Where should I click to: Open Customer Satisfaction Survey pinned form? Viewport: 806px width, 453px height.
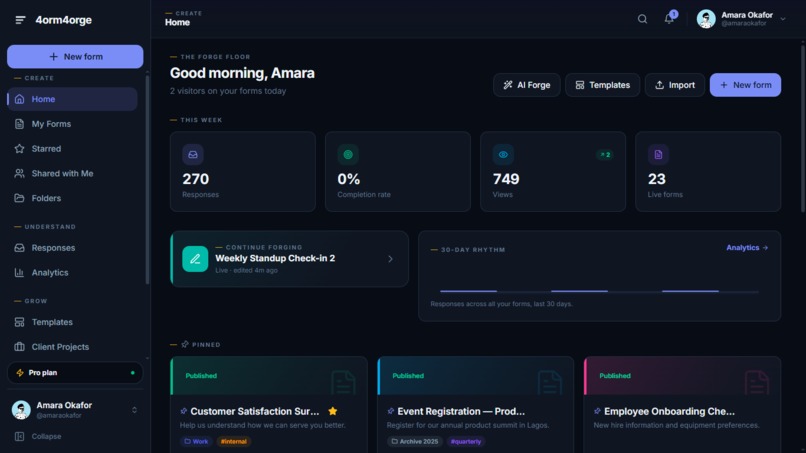(x=269, y=405)
